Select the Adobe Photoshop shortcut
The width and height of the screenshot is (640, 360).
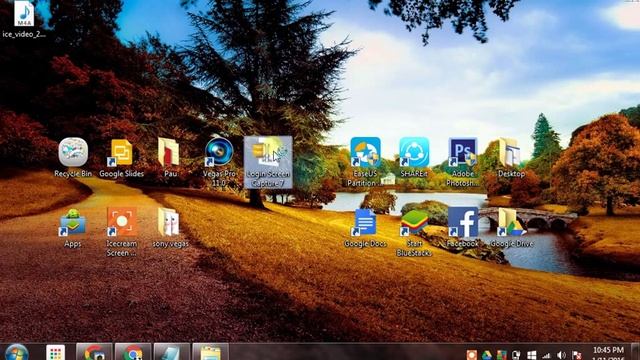click(x=462, y=162)
